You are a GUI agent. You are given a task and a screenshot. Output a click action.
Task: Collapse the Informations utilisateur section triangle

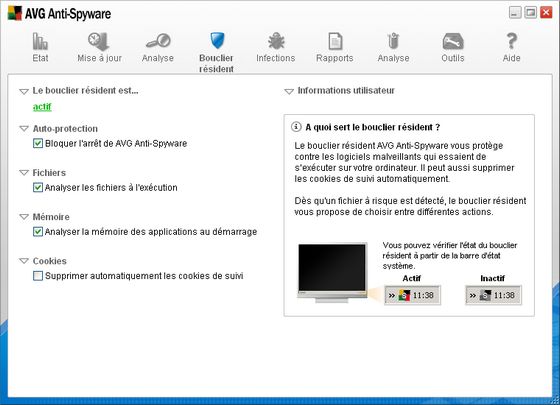coord(289,91)
